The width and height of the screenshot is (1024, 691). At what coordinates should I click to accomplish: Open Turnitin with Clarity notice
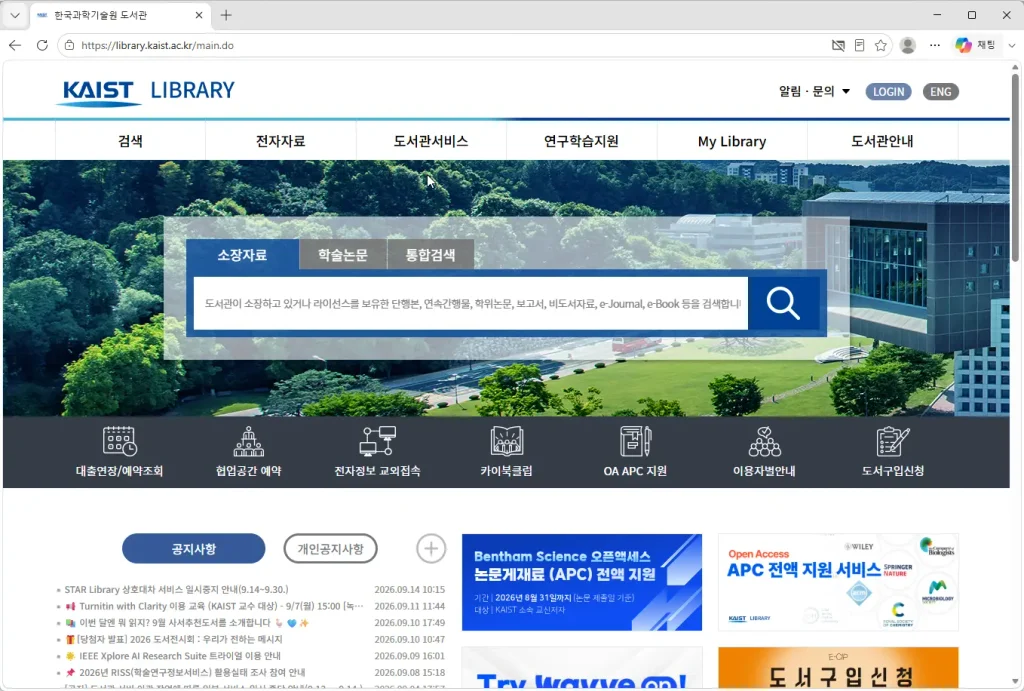214,606
